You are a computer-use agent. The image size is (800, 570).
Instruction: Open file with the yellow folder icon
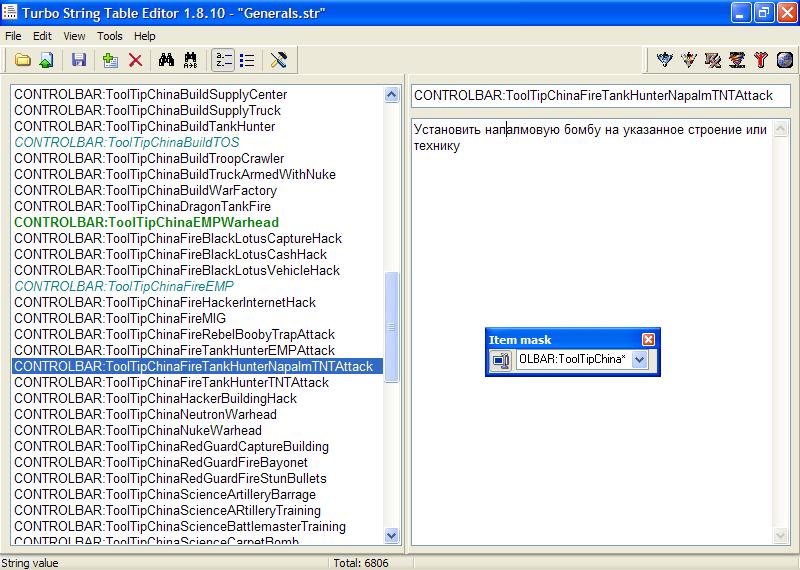tap(22, 60)
